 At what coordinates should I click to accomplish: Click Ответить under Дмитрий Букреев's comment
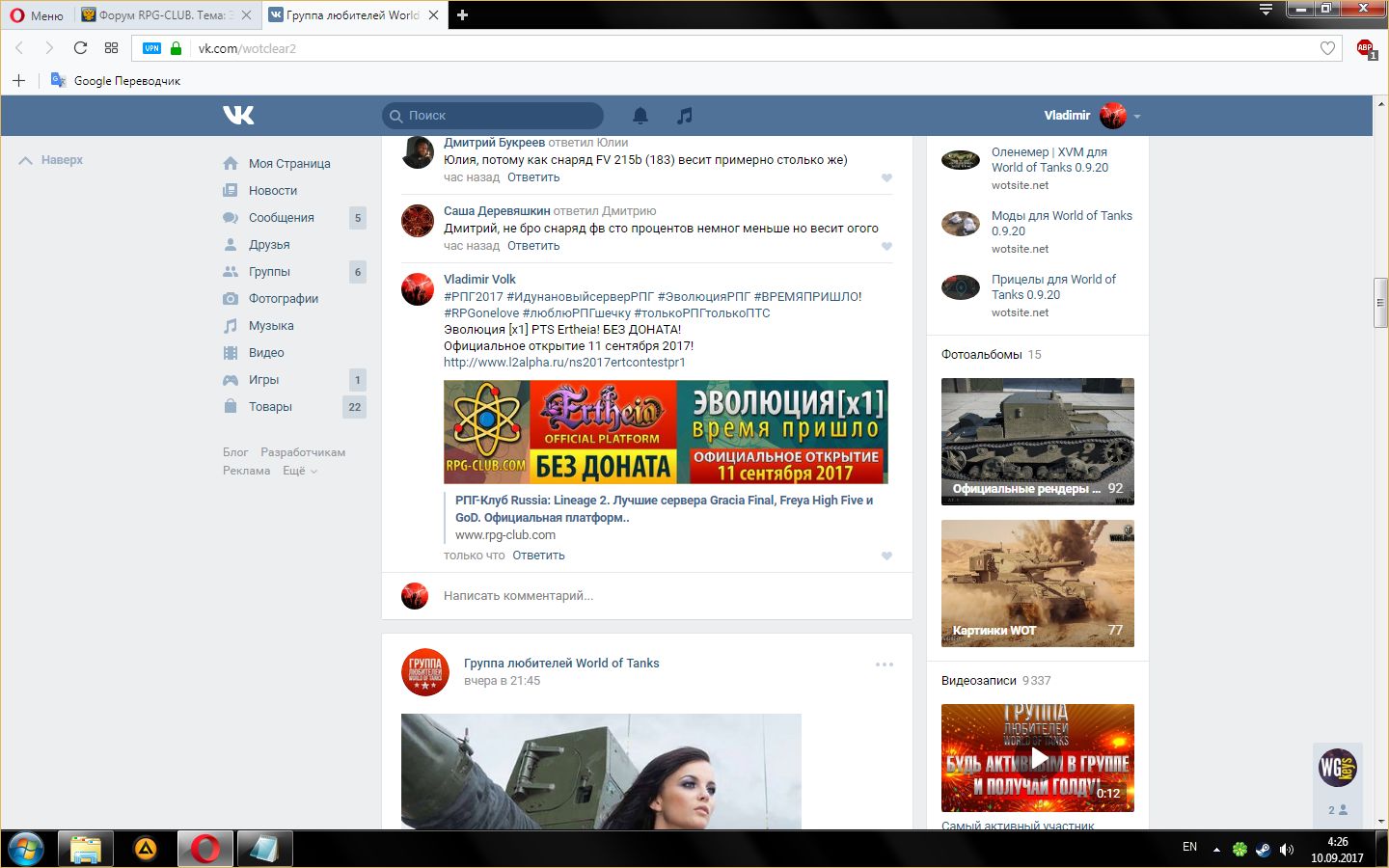click(x=533, y=177)
